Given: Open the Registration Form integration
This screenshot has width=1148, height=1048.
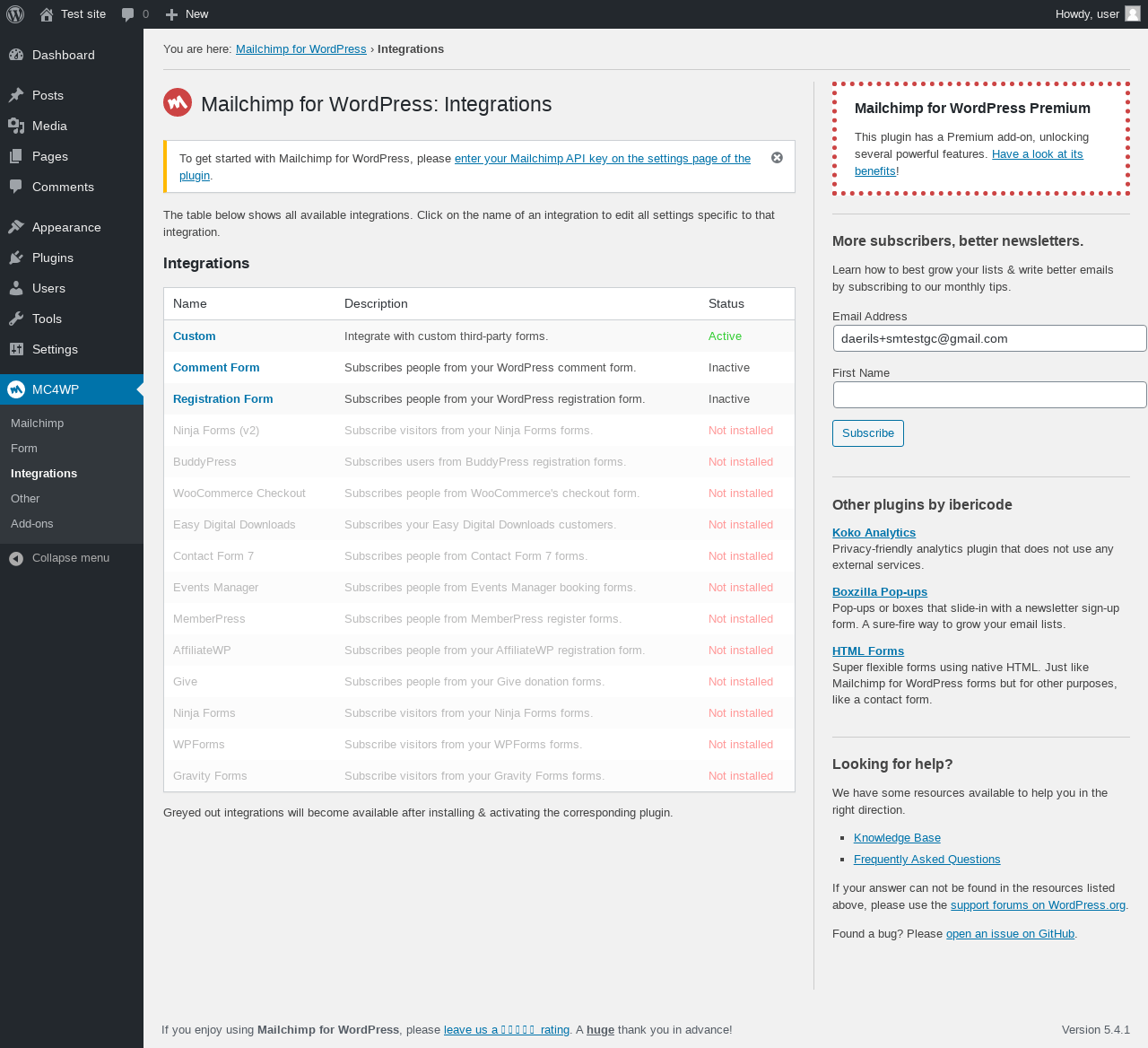Looking at the screenshot, I should 223,399.
